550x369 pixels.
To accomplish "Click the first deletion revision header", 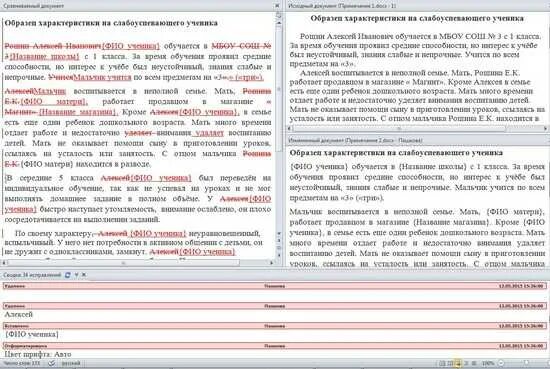I will [x=275, y=286].
